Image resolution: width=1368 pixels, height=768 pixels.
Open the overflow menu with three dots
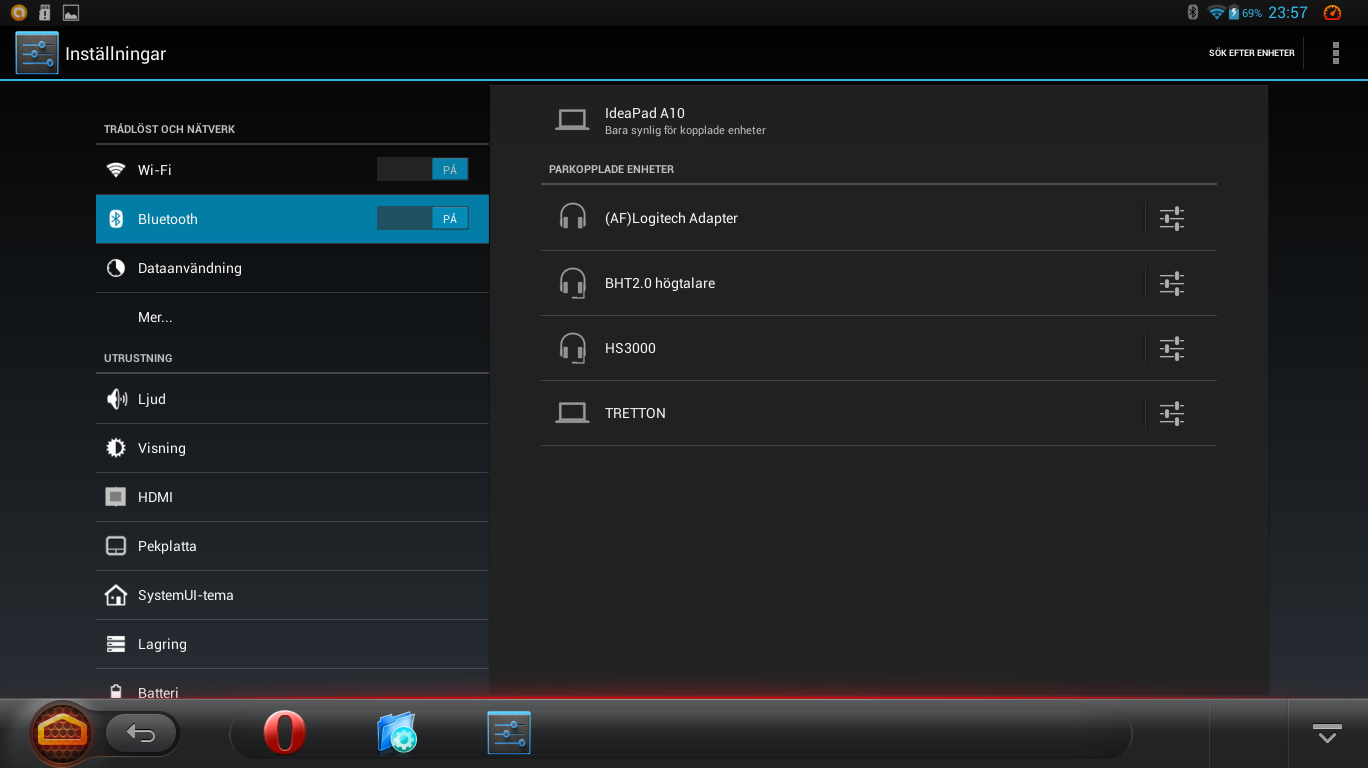click(1335, 53)
